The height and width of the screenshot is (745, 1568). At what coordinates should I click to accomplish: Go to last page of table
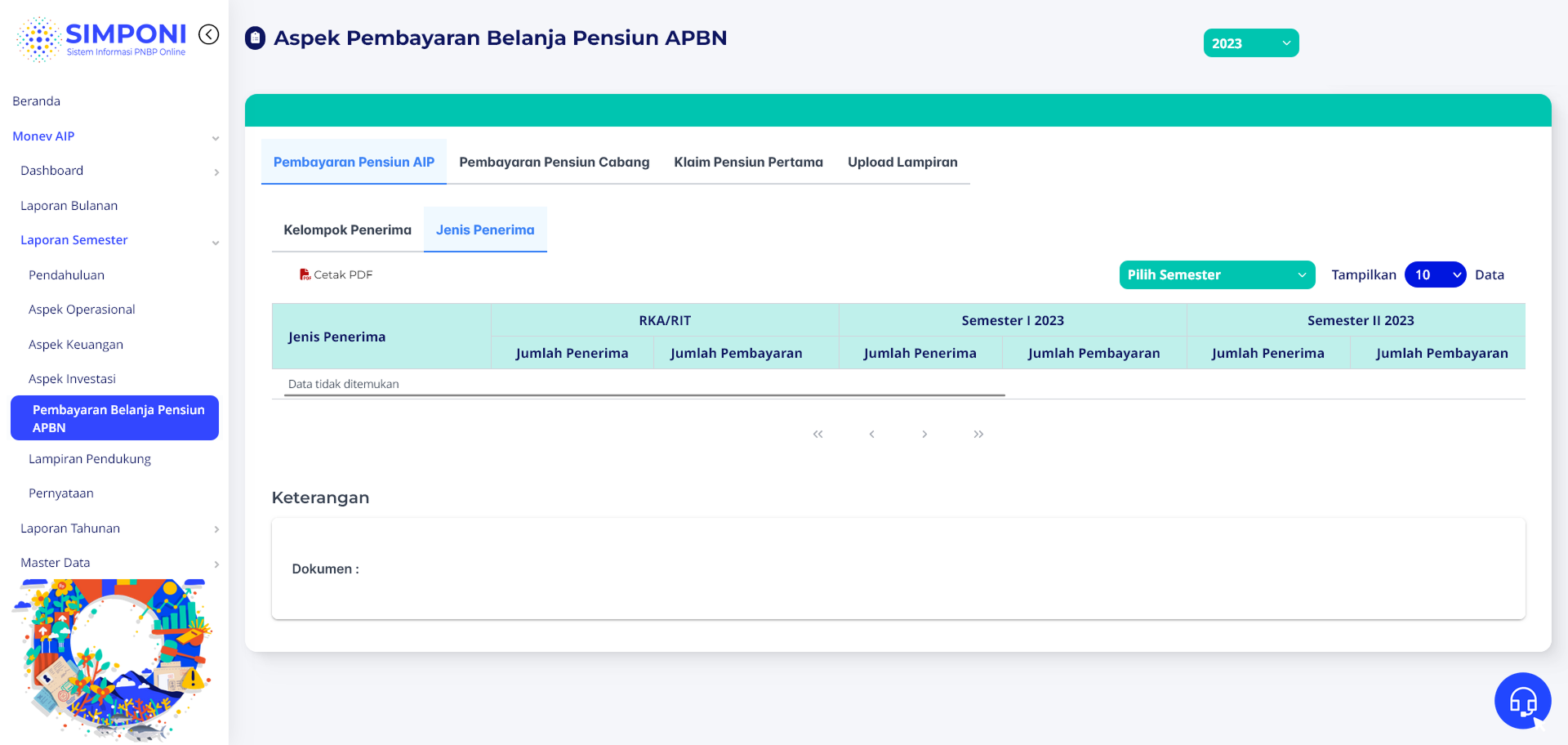978,434
